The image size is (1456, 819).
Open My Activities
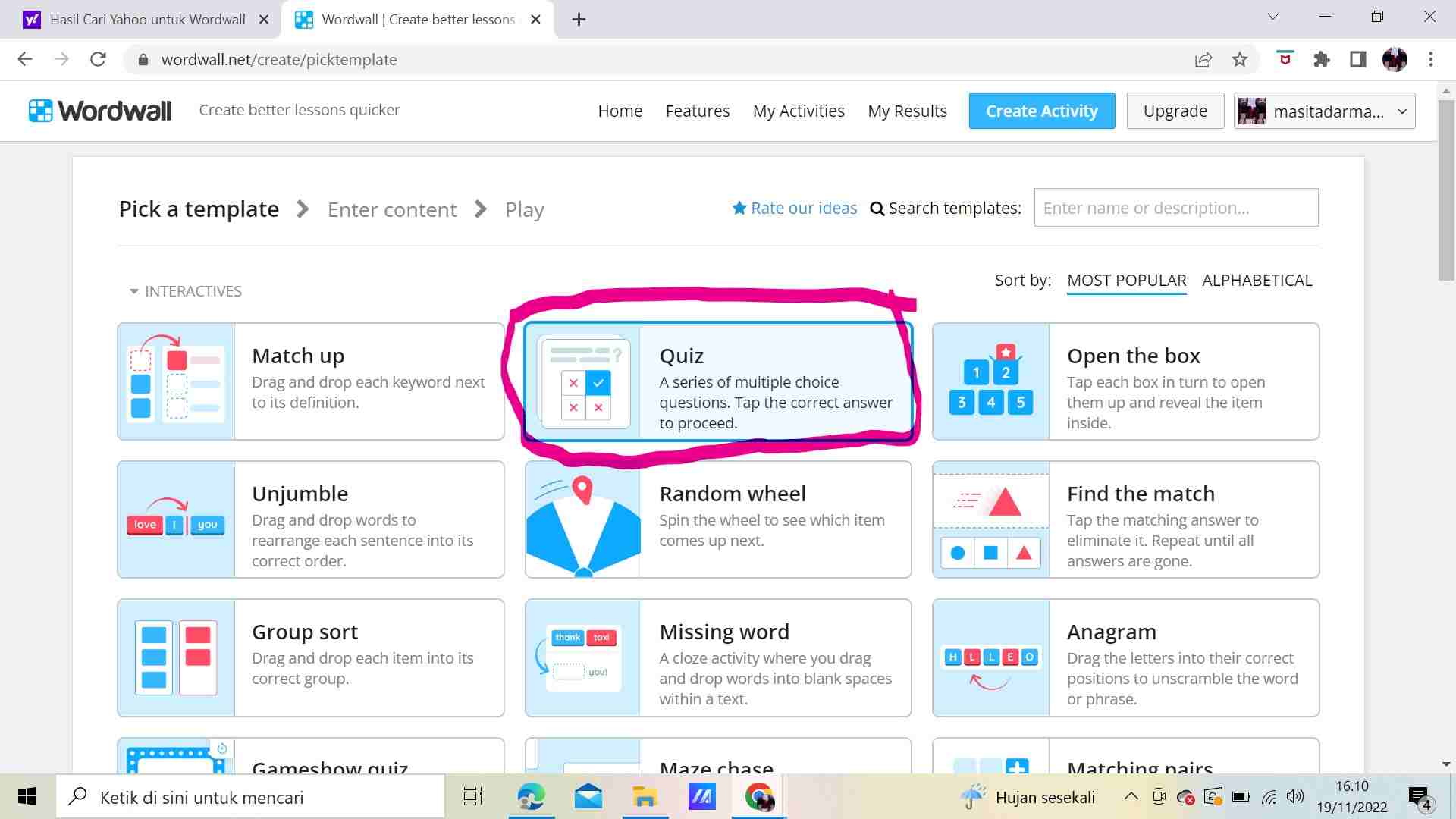click(799, 111)
